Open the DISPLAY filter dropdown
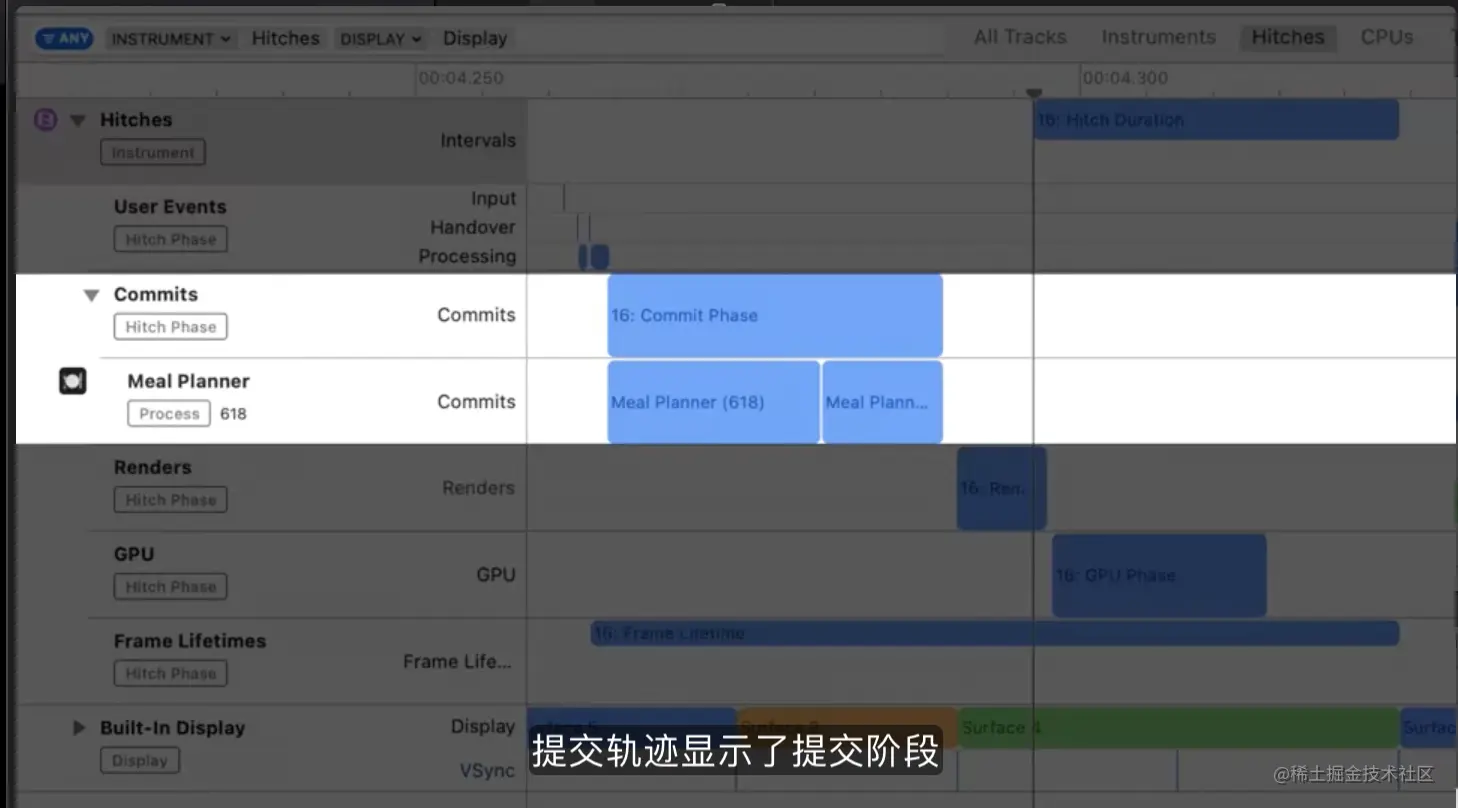 click(380, 38)
